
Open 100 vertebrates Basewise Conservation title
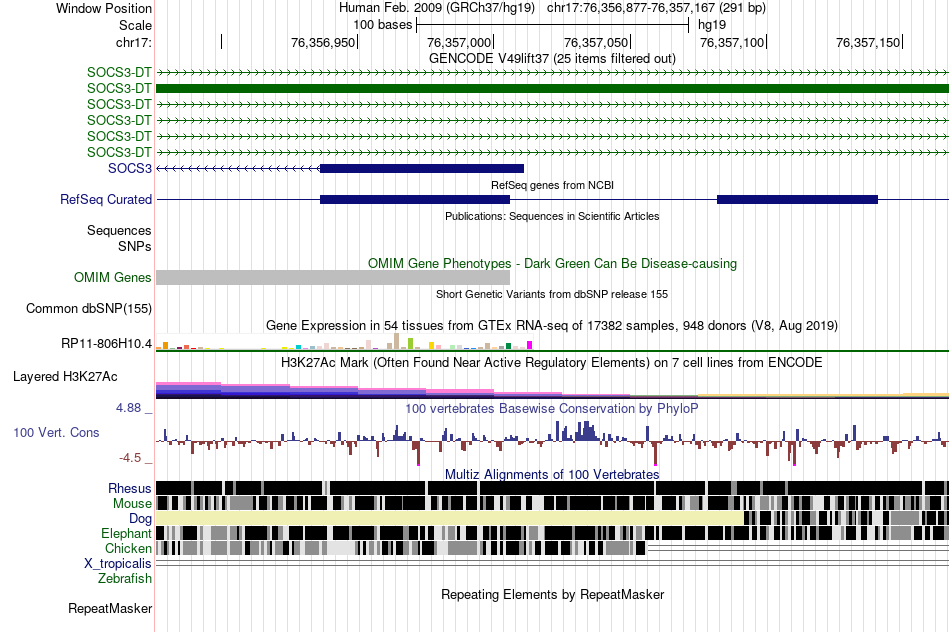click(552, 408)
